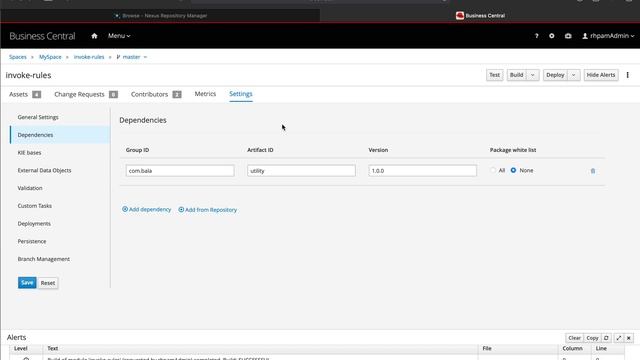Select None for package white list
Image resolution: width=640 pixels, height=360 pixels.
[513, 170]
